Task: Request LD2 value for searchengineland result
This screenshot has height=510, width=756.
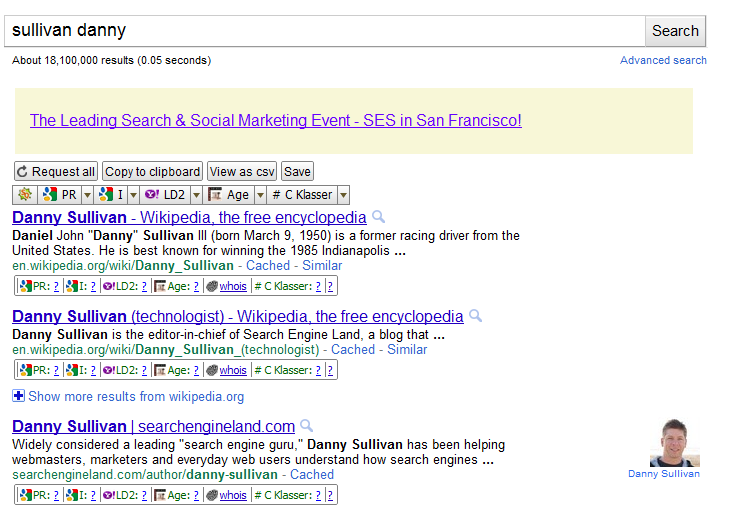Action: tap(144, 495)
